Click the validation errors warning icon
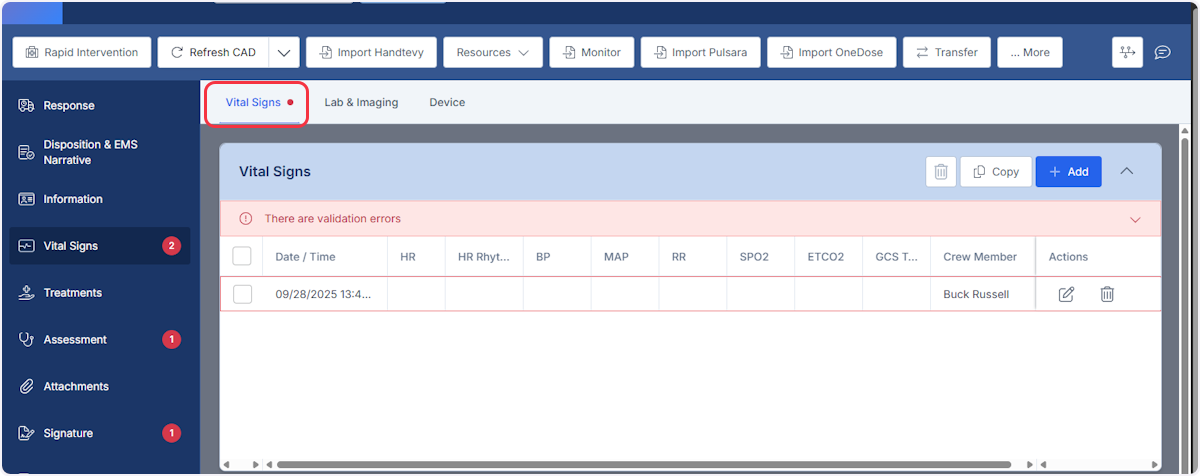Screen dimensions: 1200x476 [x=246, y=219]
